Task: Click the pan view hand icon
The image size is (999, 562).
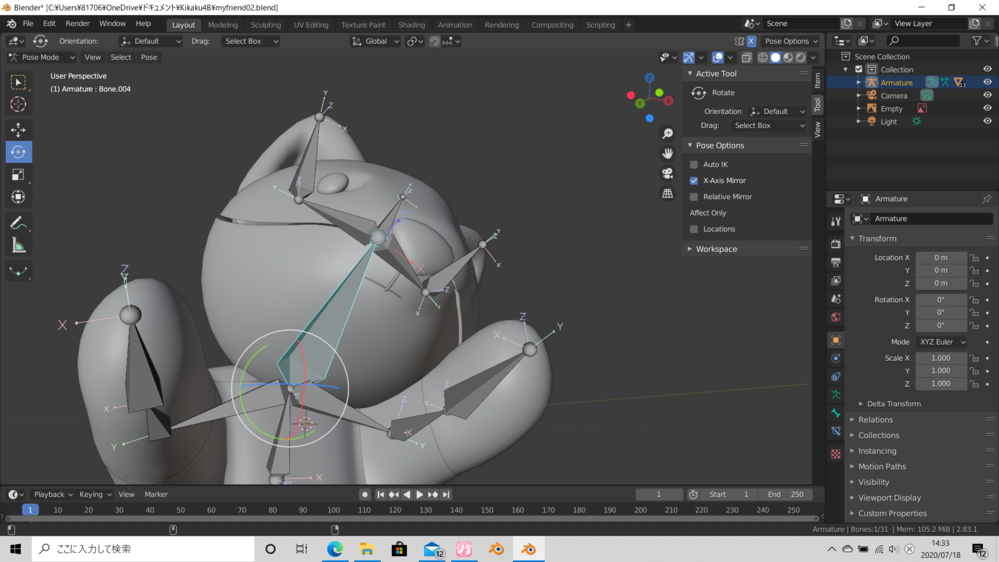Action: pos(667,154)
